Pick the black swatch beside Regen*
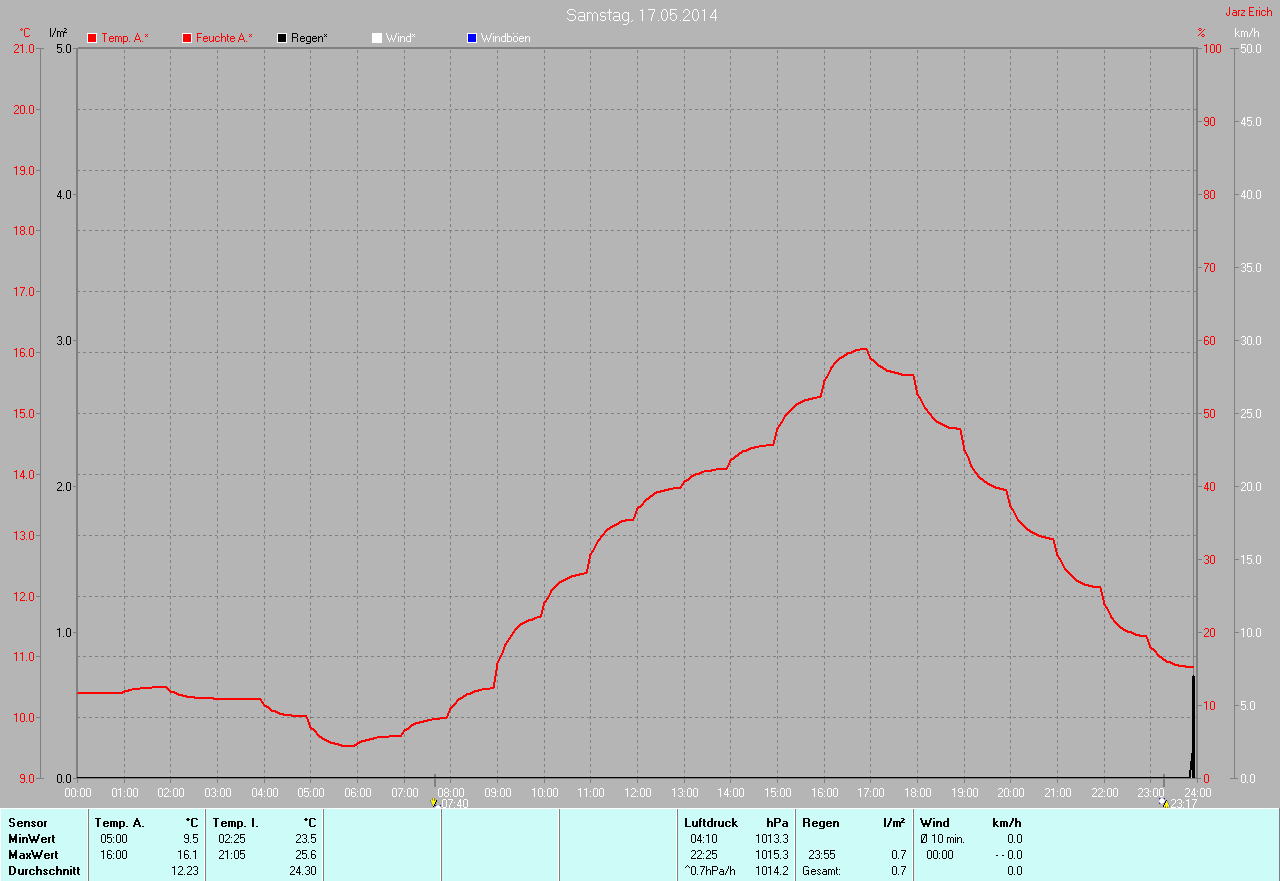This screenshot has width=1280, height=881. pos(282,38)
